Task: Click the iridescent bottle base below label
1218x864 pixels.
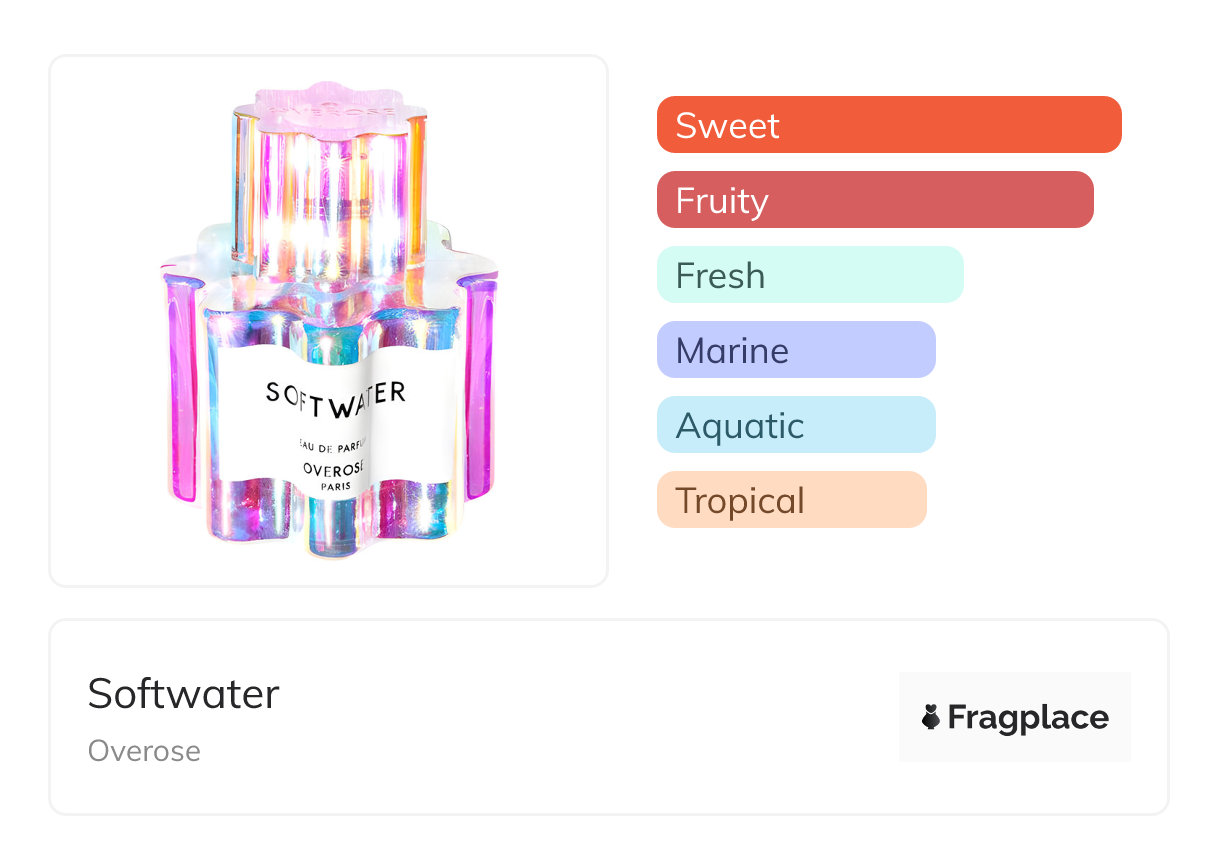Action: coord(330,525)
